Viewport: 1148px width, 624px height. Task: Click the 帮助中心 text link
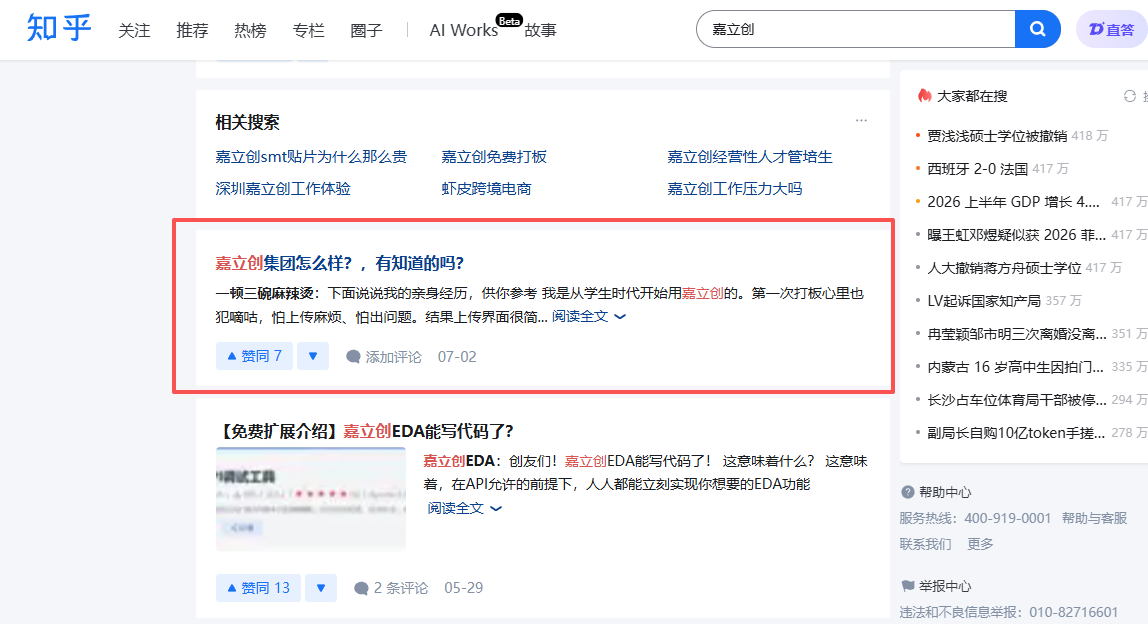click(x=944, y=492)
